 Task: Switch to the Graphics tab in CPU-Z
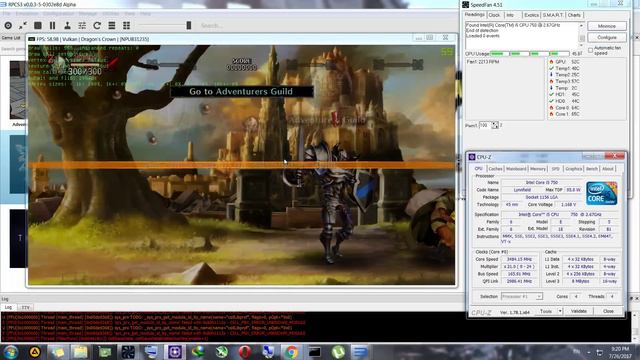click(x=573, y=169)
